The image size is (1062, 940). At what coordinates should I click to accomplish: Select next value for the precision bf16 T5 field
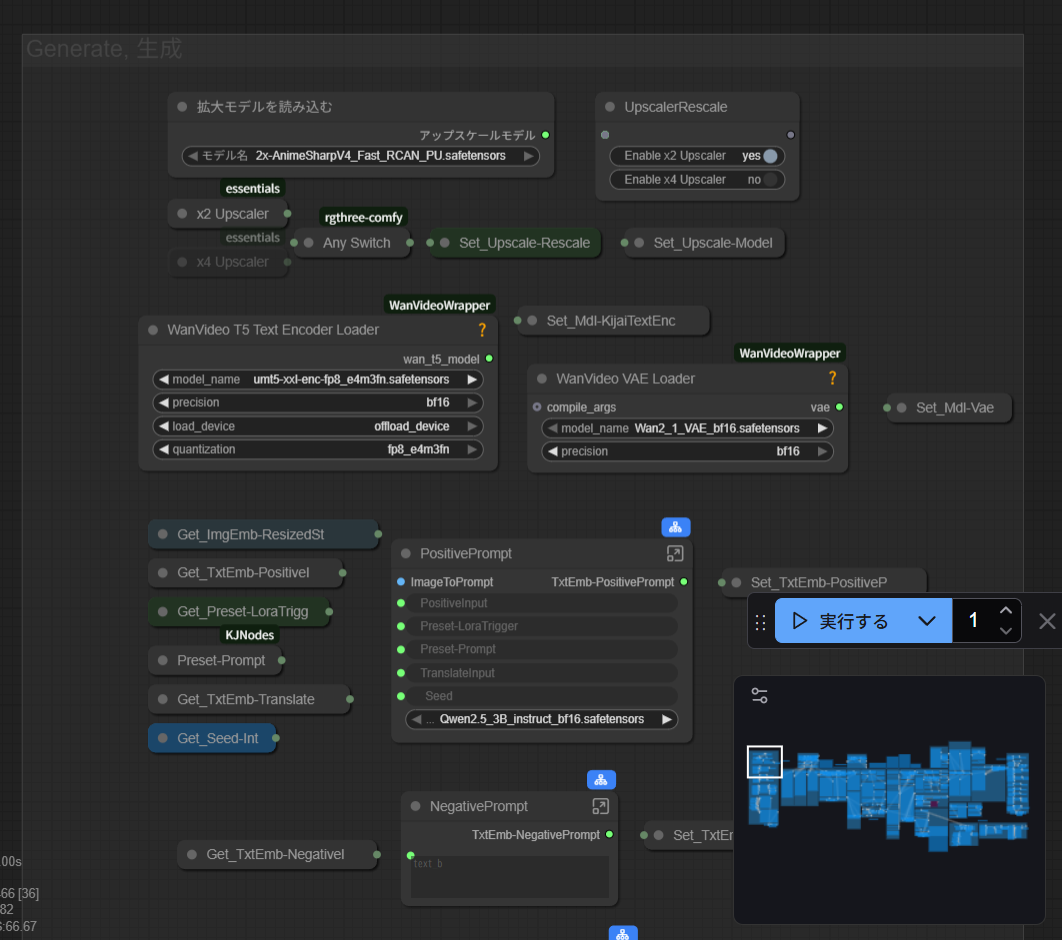pyautogui.click(x=473, y=403)
